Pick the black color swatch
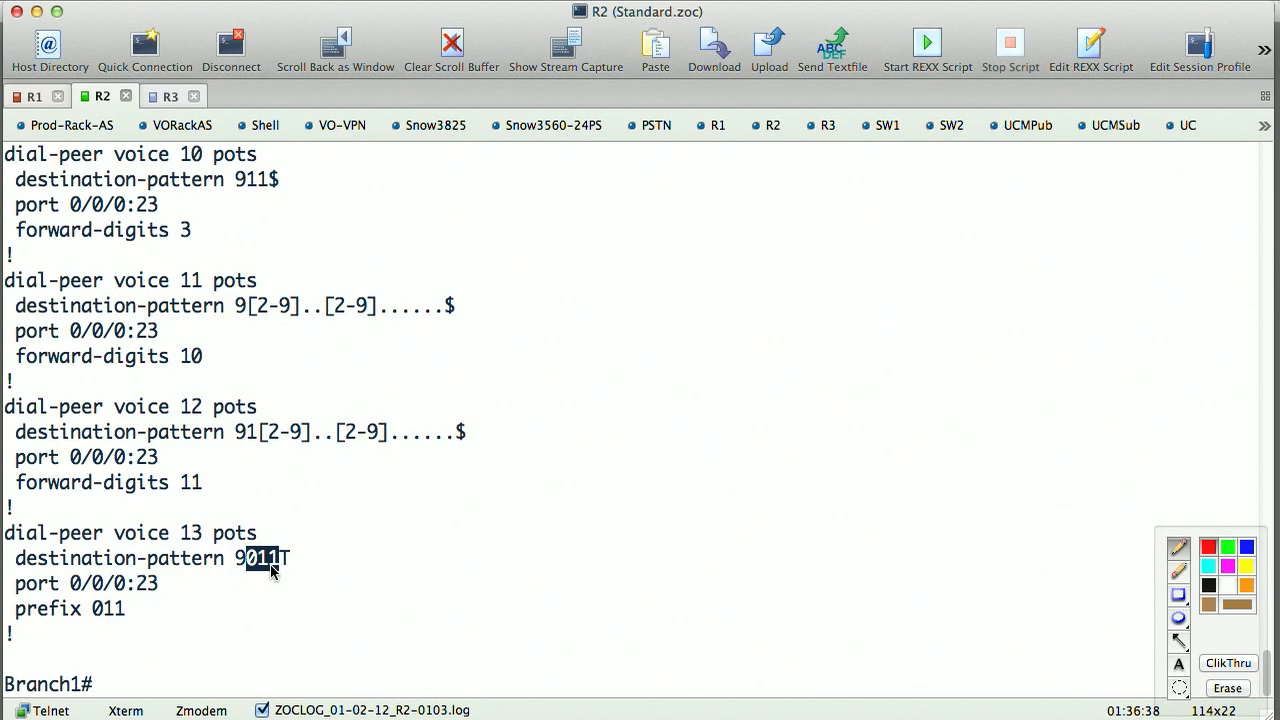This screenshot has width=1280, height=720. coord(1208,585)
